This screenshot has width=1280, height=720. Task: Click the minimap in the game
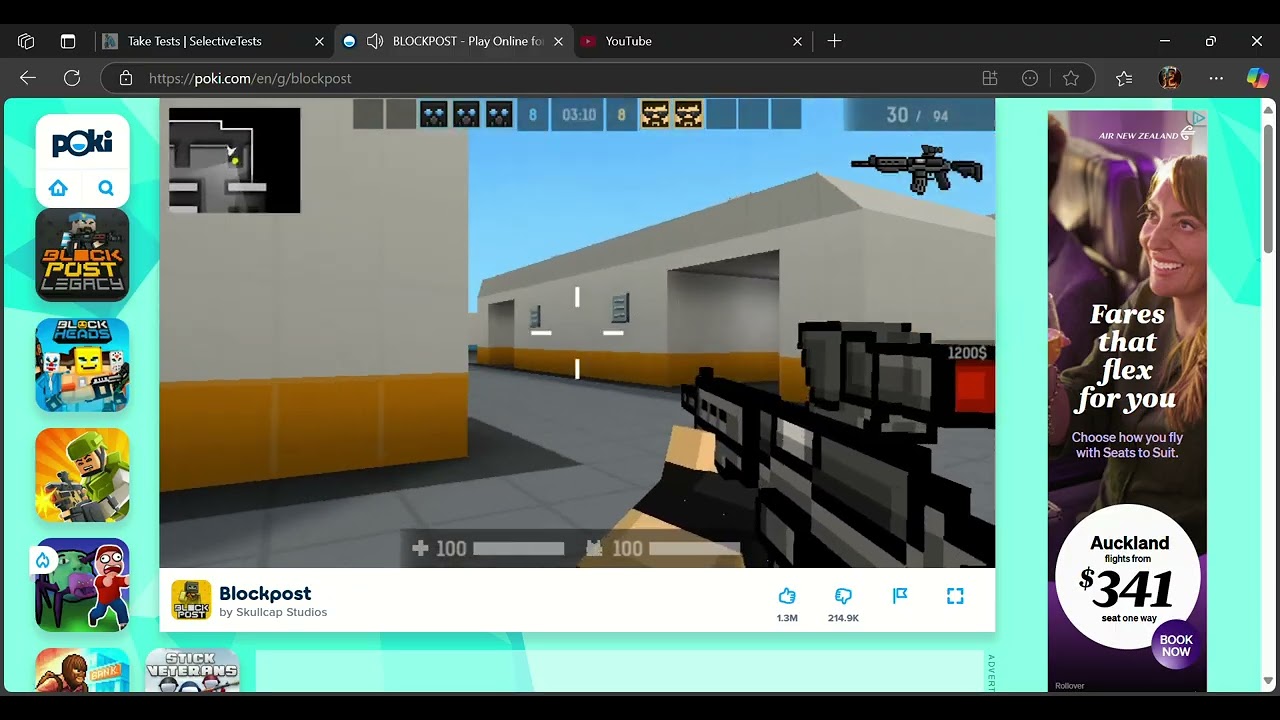click(x=234, y=160)
